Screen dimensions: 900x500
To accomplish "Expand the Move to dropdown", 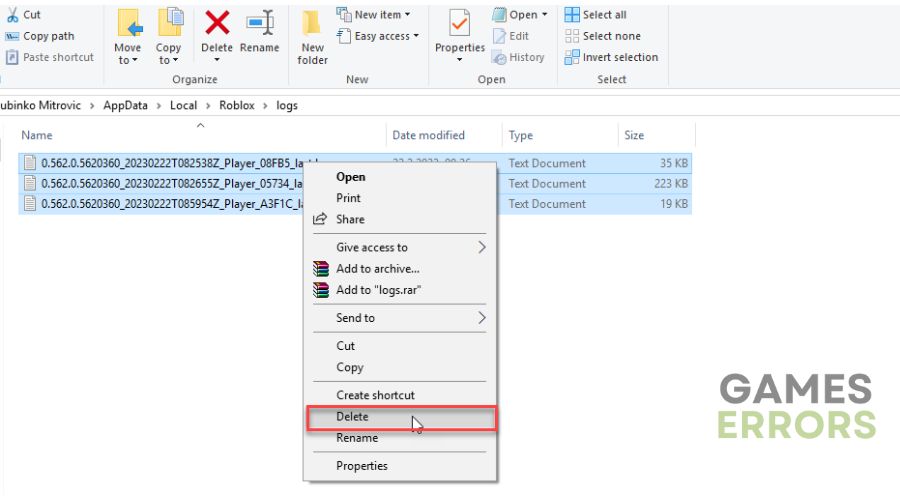I will [x=127, y=53].
